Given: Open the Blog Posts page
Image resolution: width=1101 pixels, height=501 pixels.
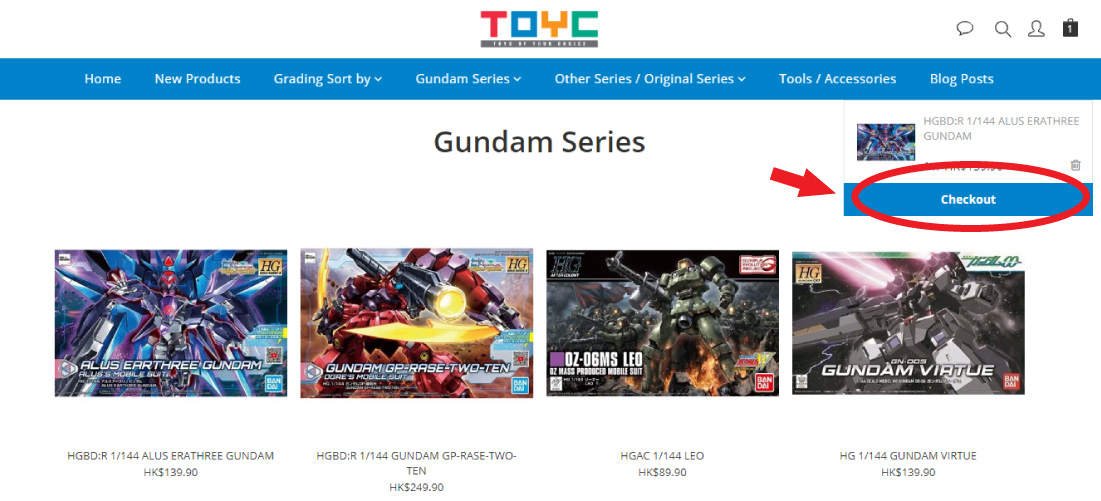Looking at the screenshot, I should [961, 79].
